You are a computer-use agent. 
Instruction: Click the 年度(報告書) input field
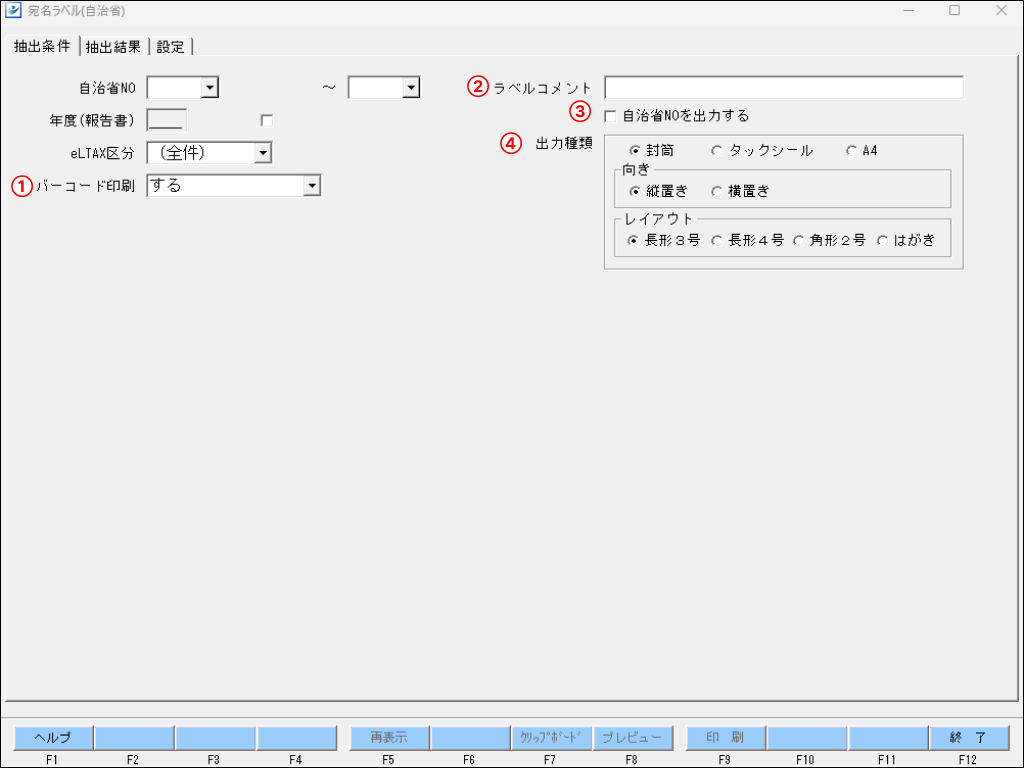(x=167, y=120)
